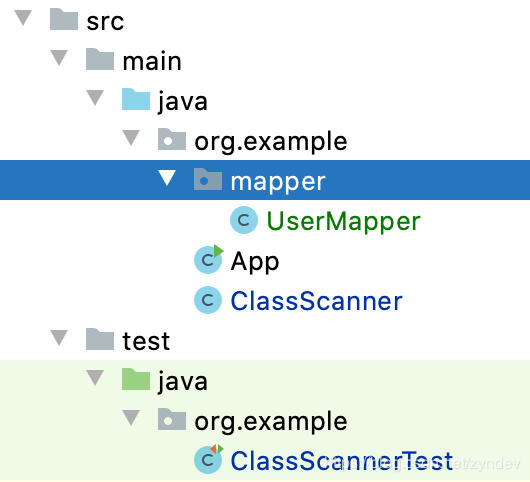Collapse the test folder arrow
Screen dimensions: 530x482
[59, 338]
